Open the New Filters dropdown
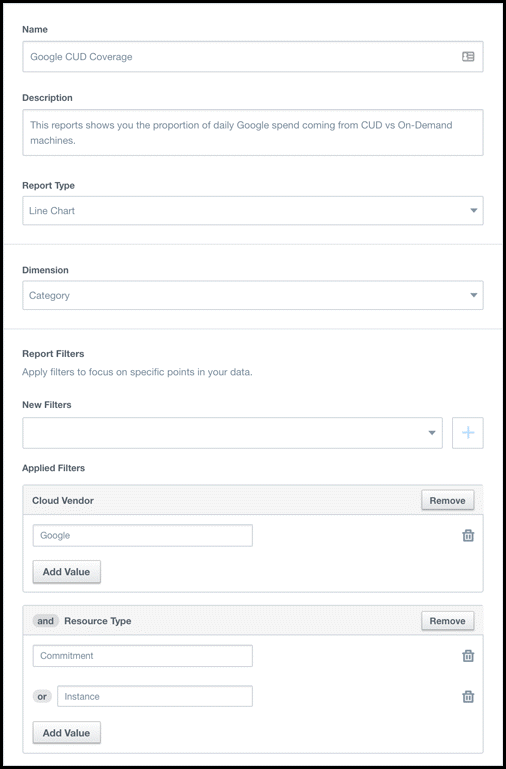This screenshot has width=506, height=769. pos(232,433)
